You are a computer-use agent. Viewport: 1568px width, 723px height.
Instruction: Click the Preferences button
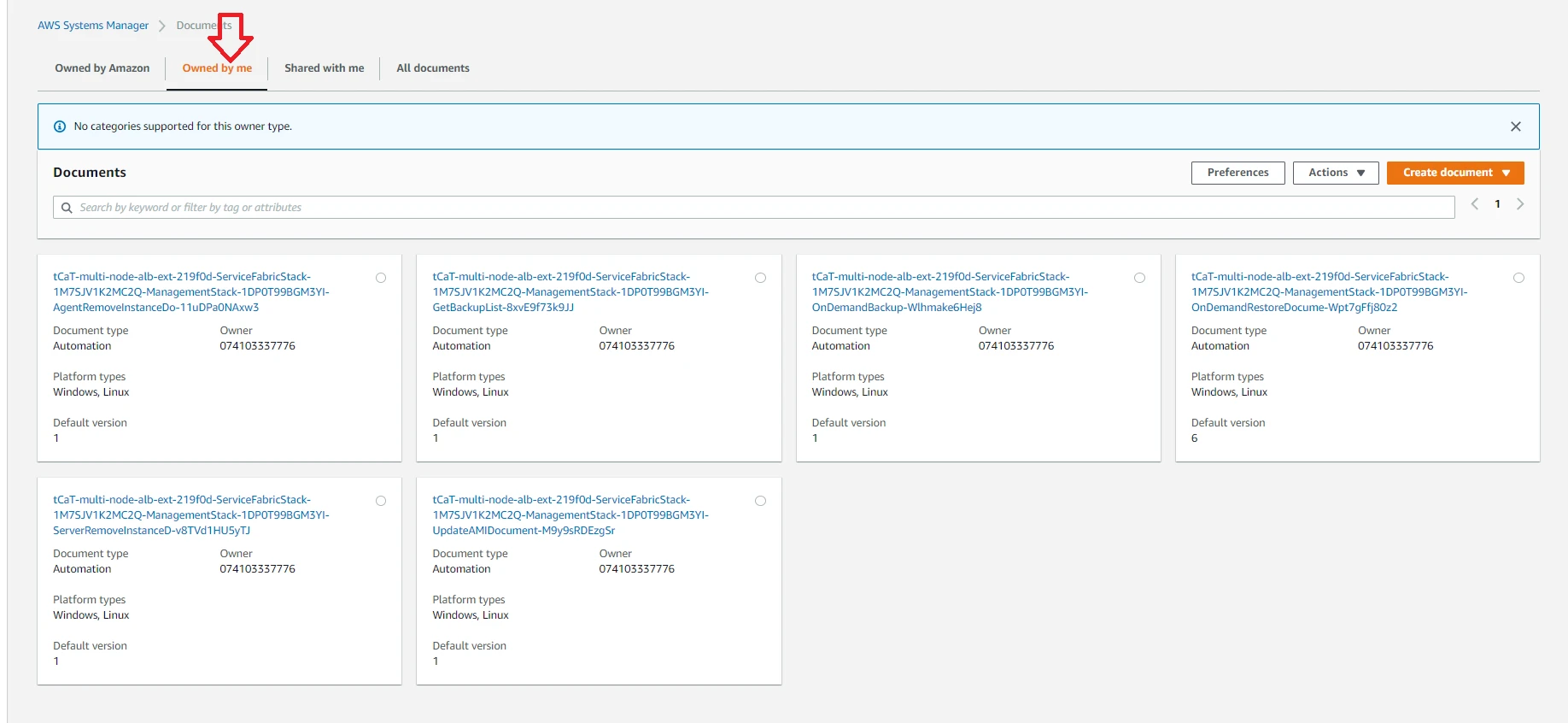click(1237, 173)
